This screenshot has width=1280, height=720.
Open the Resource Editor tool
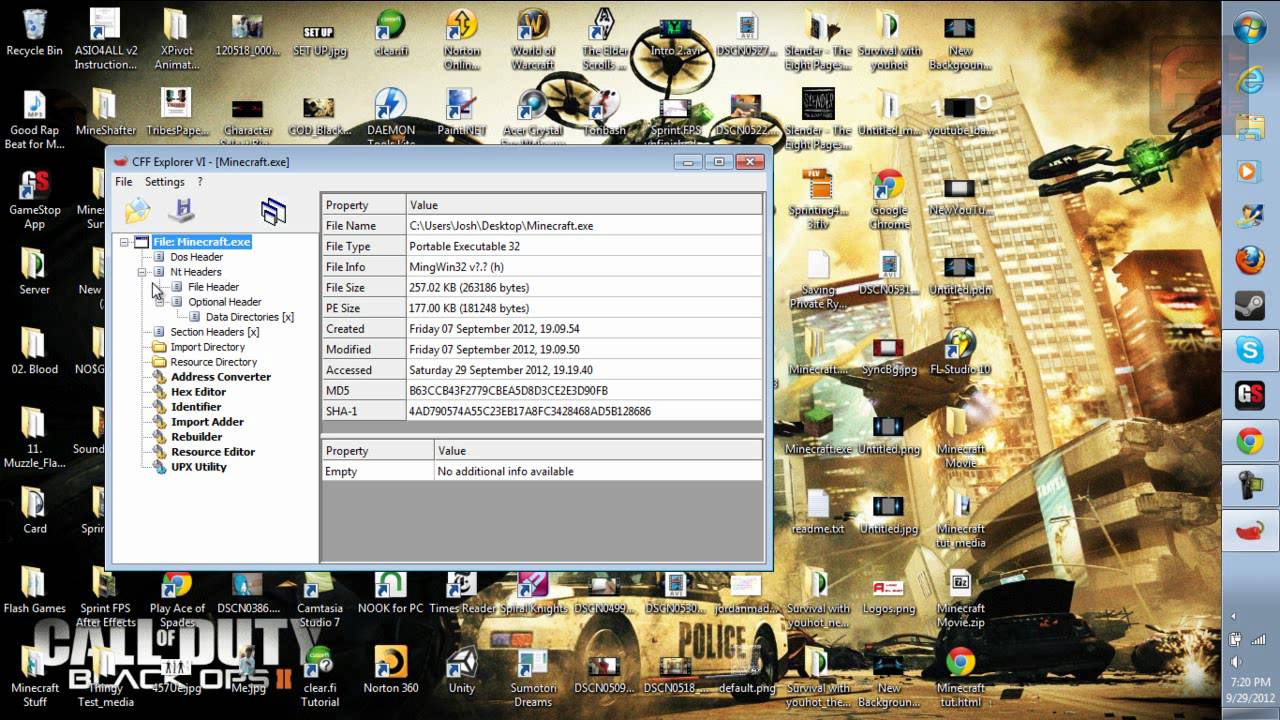pos(212,452)
